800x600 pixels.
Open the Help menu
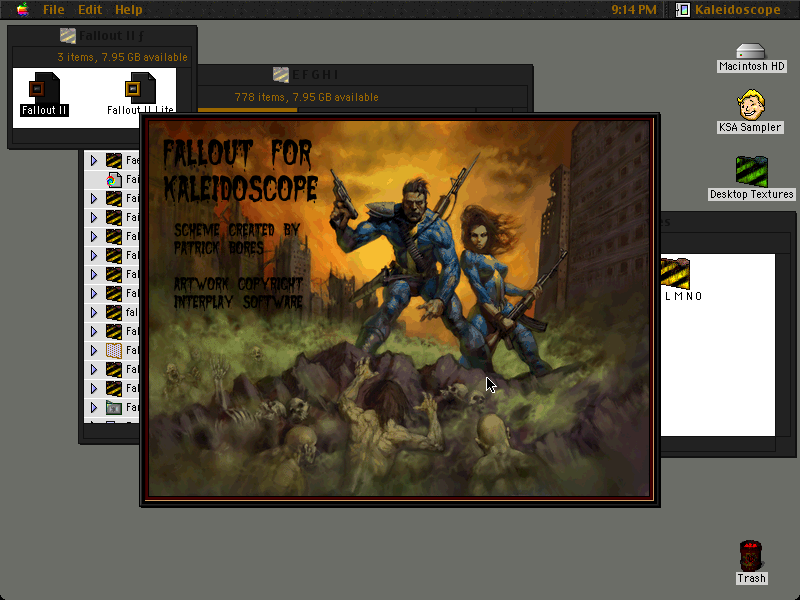[129, 10]
